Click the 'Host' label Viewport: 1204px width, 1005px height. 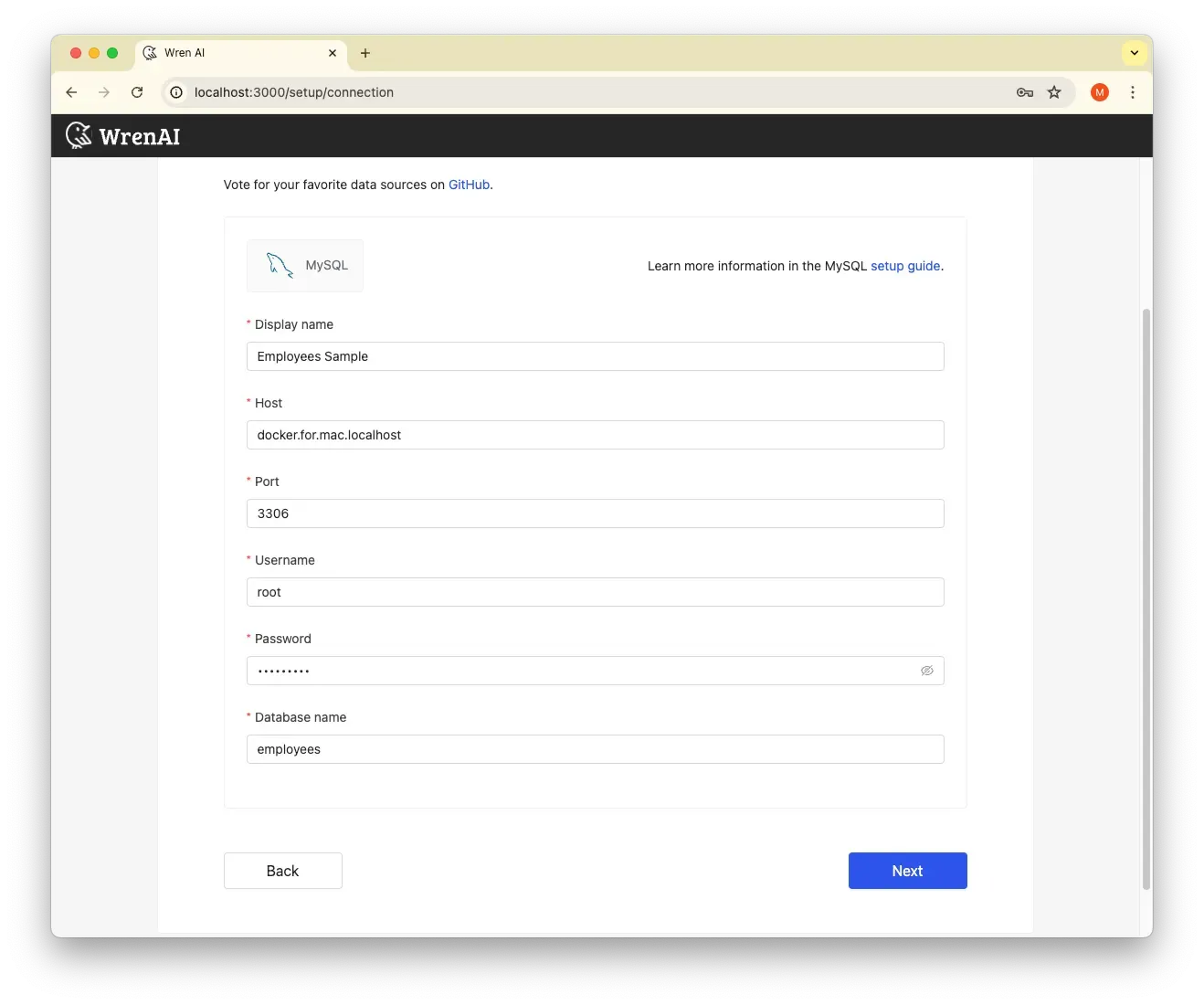(x=269, y=403)
